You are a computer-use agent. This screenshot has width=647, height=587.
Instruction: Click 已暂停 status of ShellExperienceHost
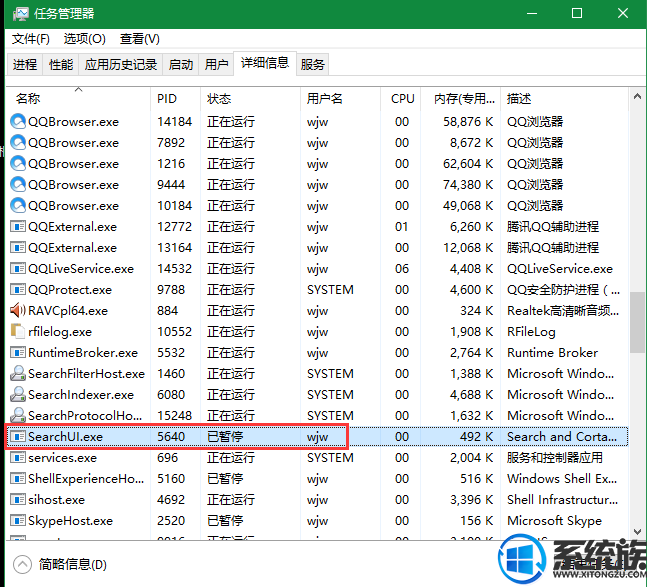[225, 479]
